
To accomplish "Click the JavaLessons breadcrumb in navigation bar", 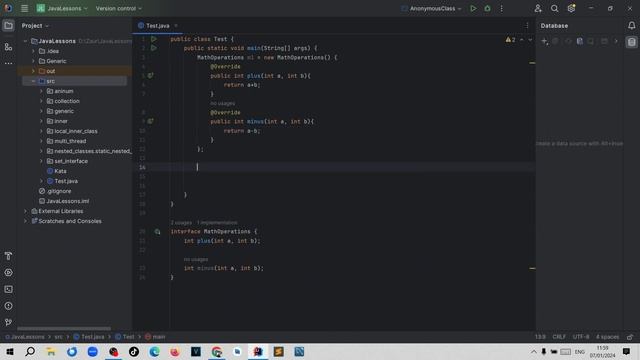I will 25,337.
